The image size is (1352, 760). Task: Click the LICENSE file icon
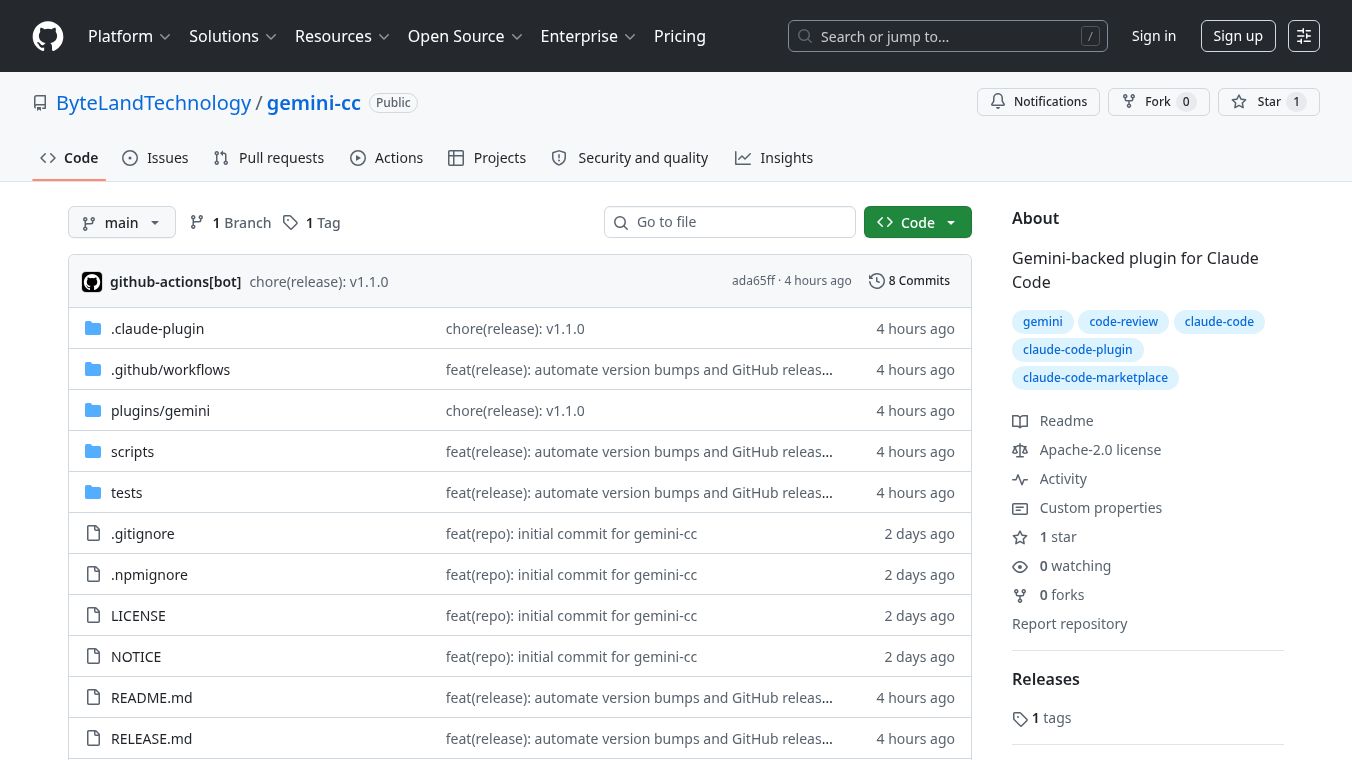pyautogui.click(x=93, y=616)
